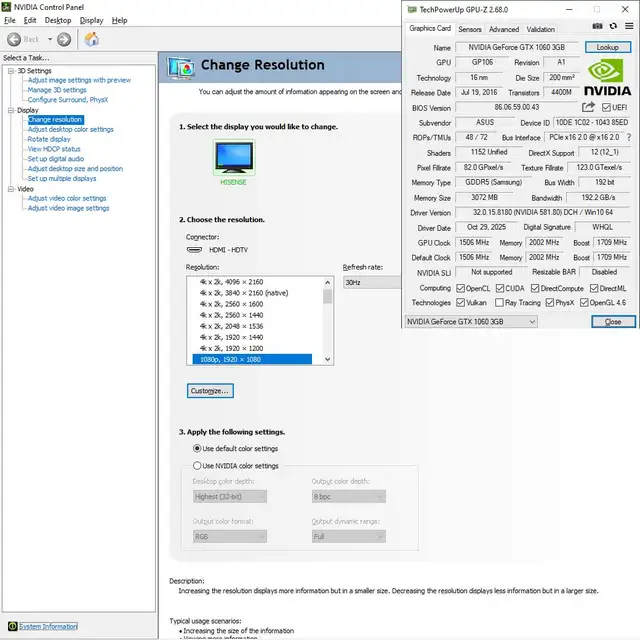The image size is (640, 640).
Task: Click the GPU-Z refresh icon
Action: (613, 26)
